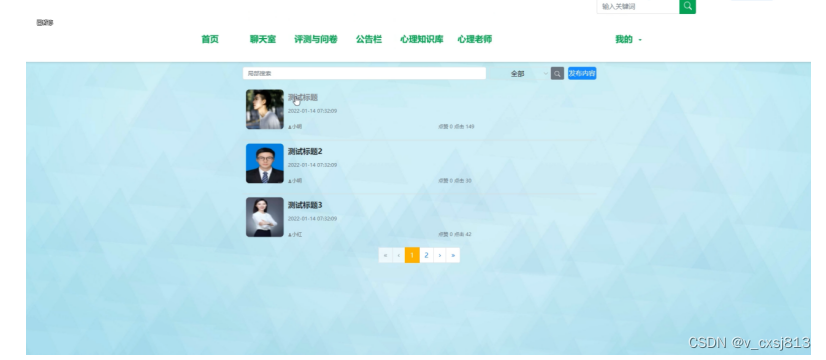Click the stats showing 点击 149
This screenshot has height=360, width=826.
coord(456,127)
